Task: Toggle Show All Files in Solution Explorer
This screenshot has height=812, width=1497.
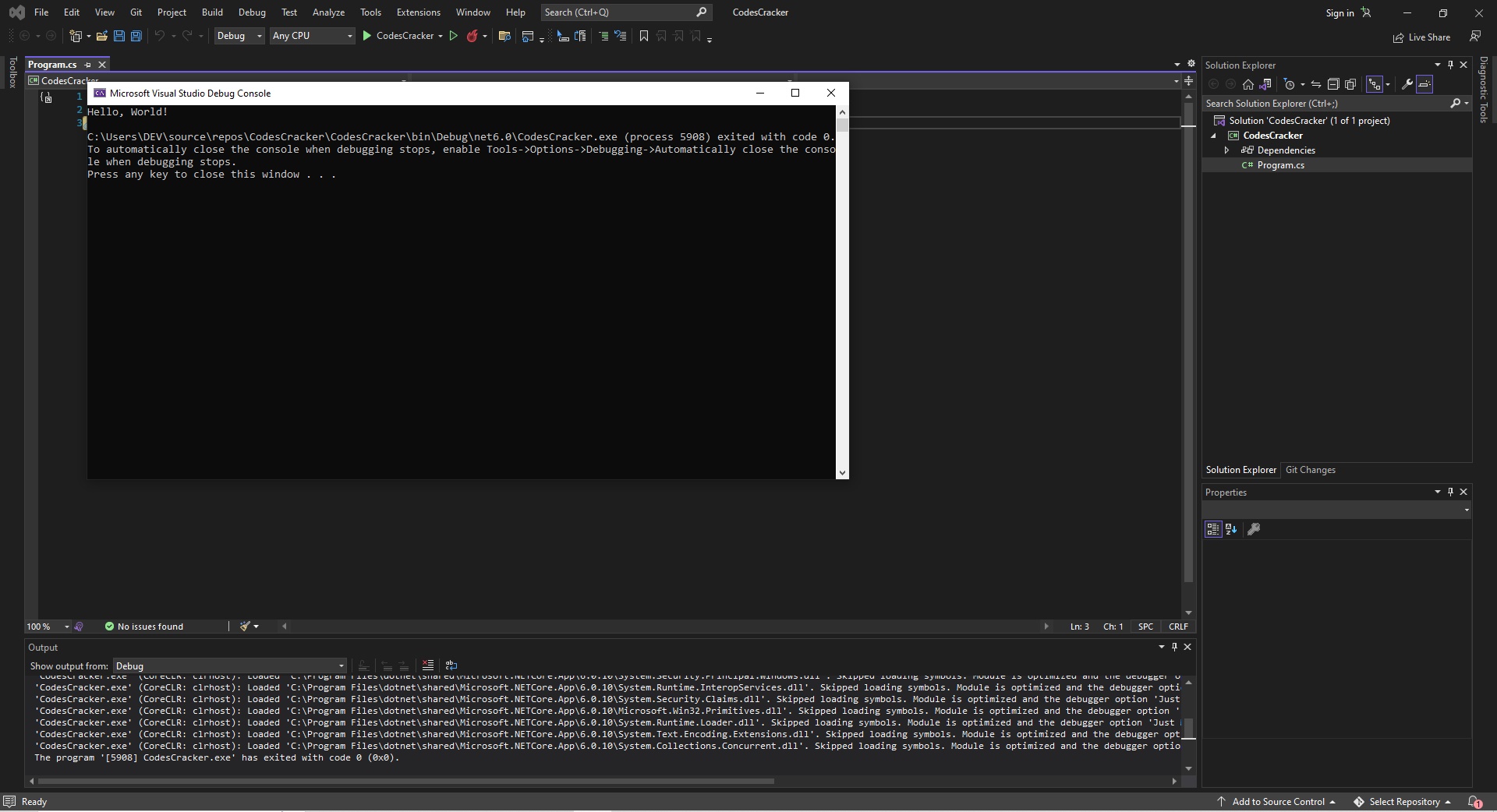Action: (x=1350, y=84)
